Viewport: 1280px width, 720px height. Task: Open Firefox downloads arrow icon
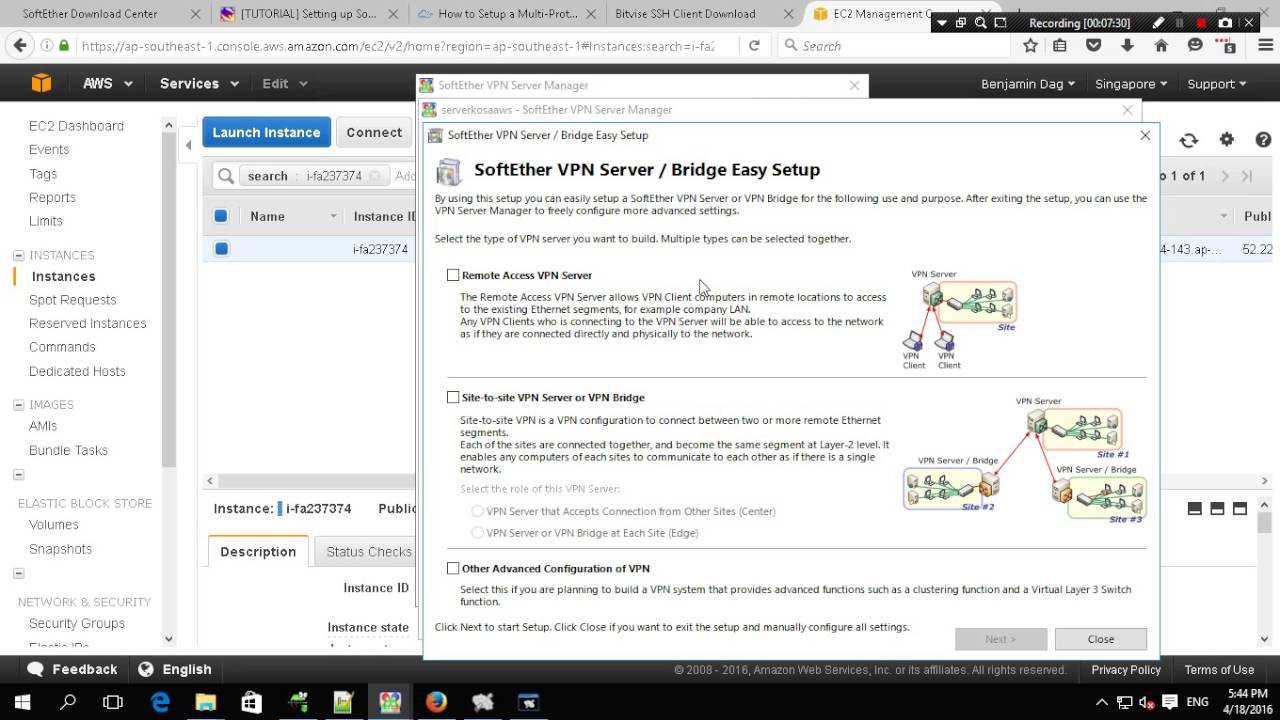click(x=1127, y=45)
